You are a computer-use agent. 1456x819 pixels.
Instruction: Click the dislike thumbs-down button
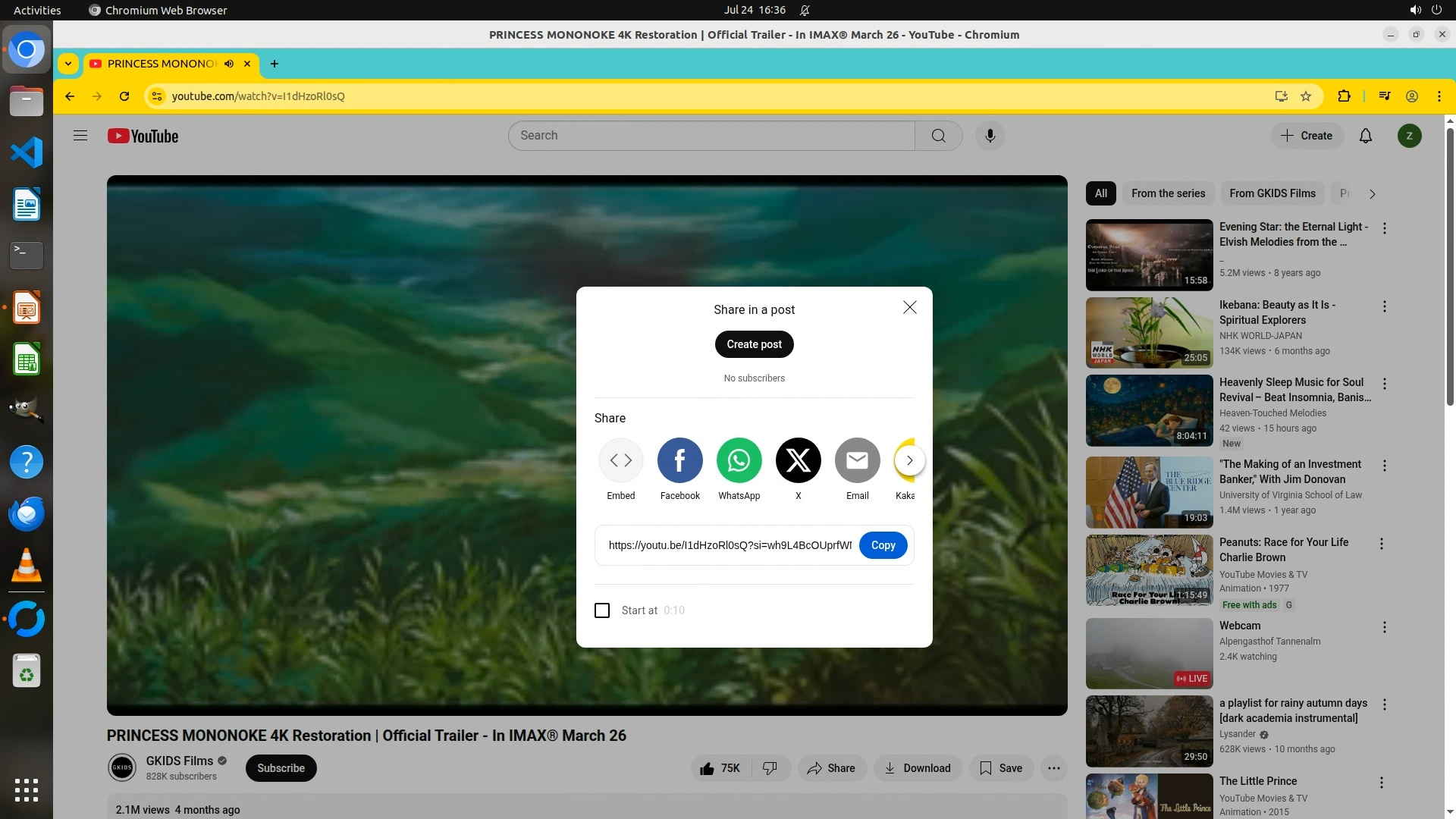coord(770,768)
